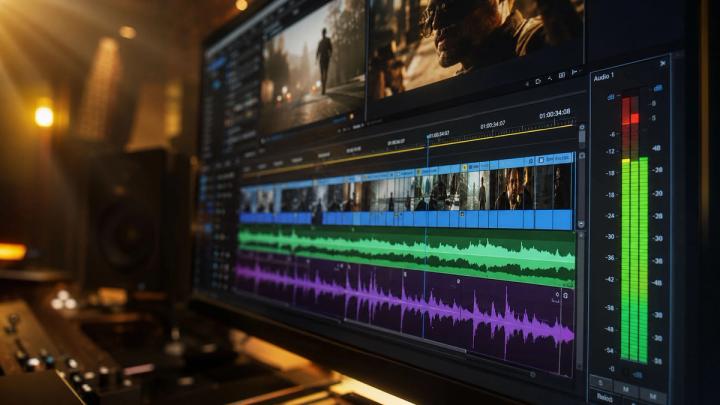Select the bearded man close-up clip thumbnail

tap(512, 188)
